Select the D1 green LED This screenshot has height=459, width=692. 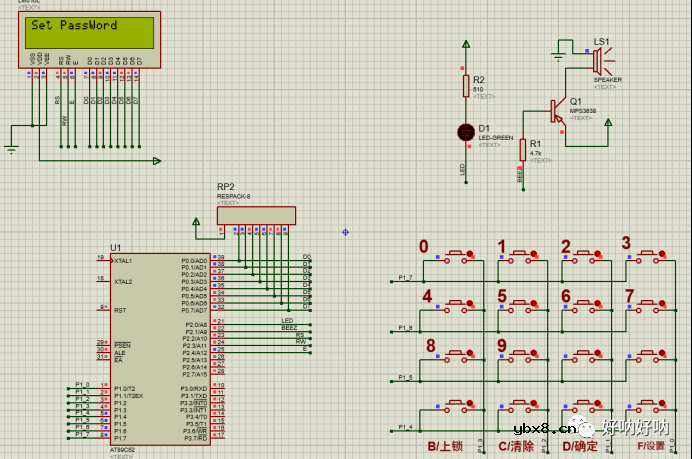(465, 132)
